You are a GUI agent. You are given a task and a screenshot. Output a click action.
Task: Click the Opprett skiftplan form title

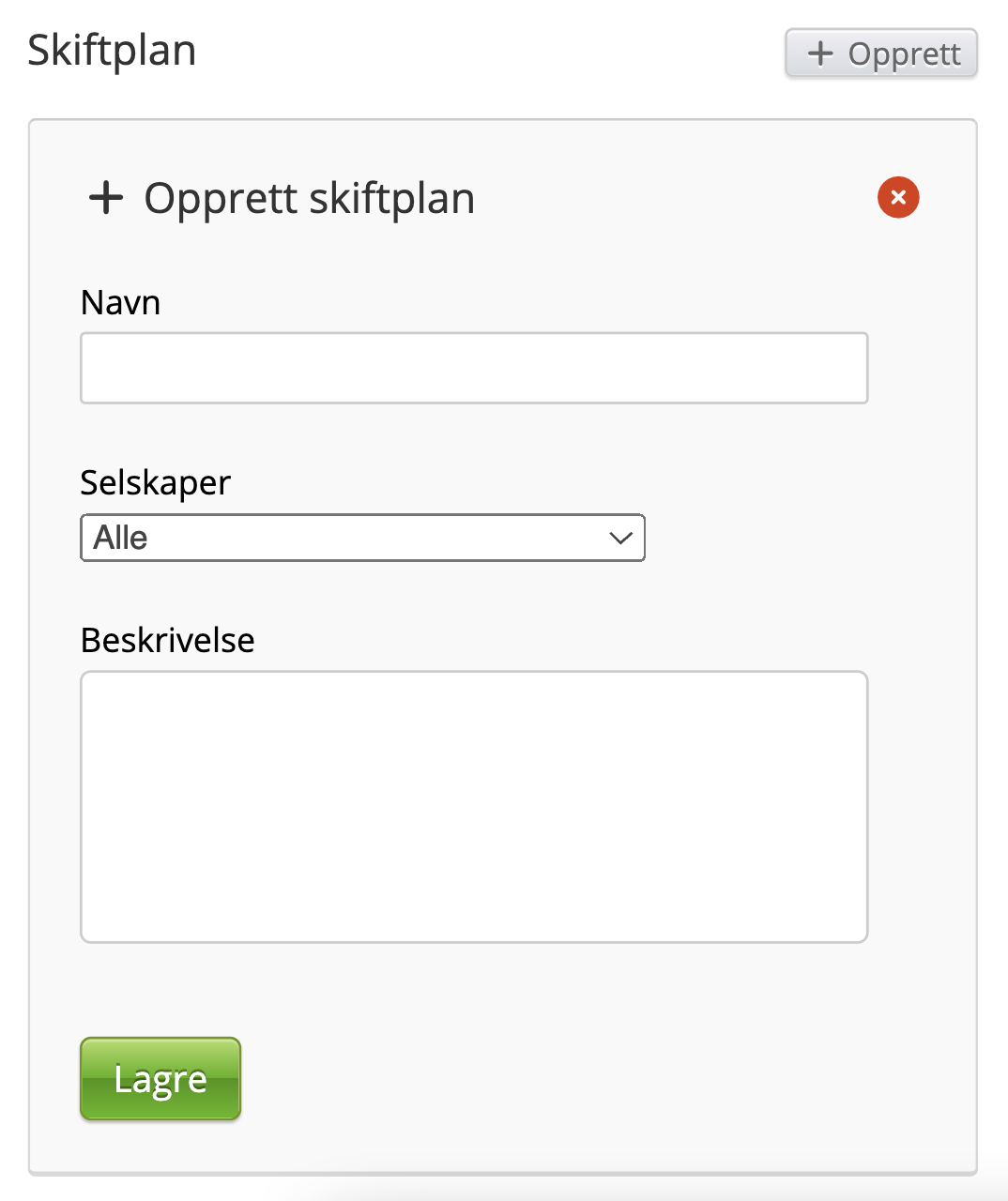pyautogui.click(x=309, y=198)
